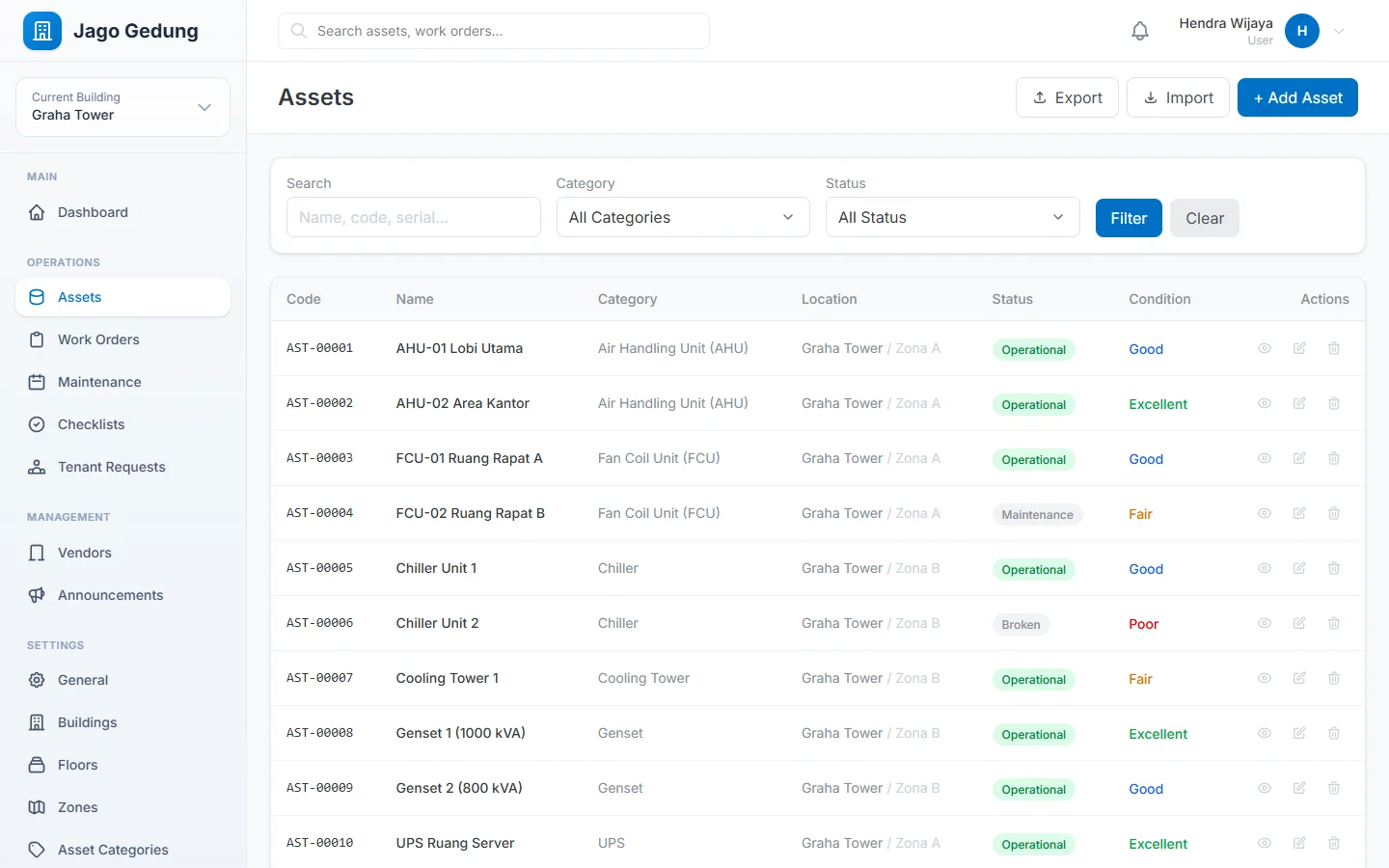Open the Current Building selector

click(123, 107)
